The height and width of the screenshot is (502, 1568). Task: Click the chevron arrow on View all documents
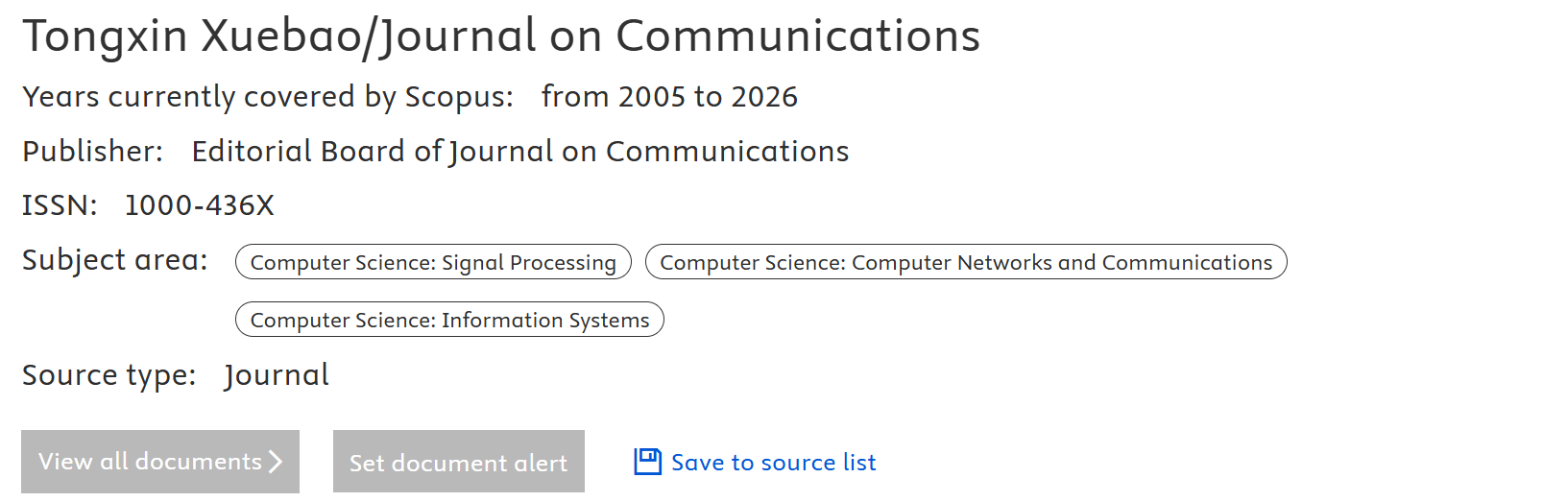pos(276,462)
